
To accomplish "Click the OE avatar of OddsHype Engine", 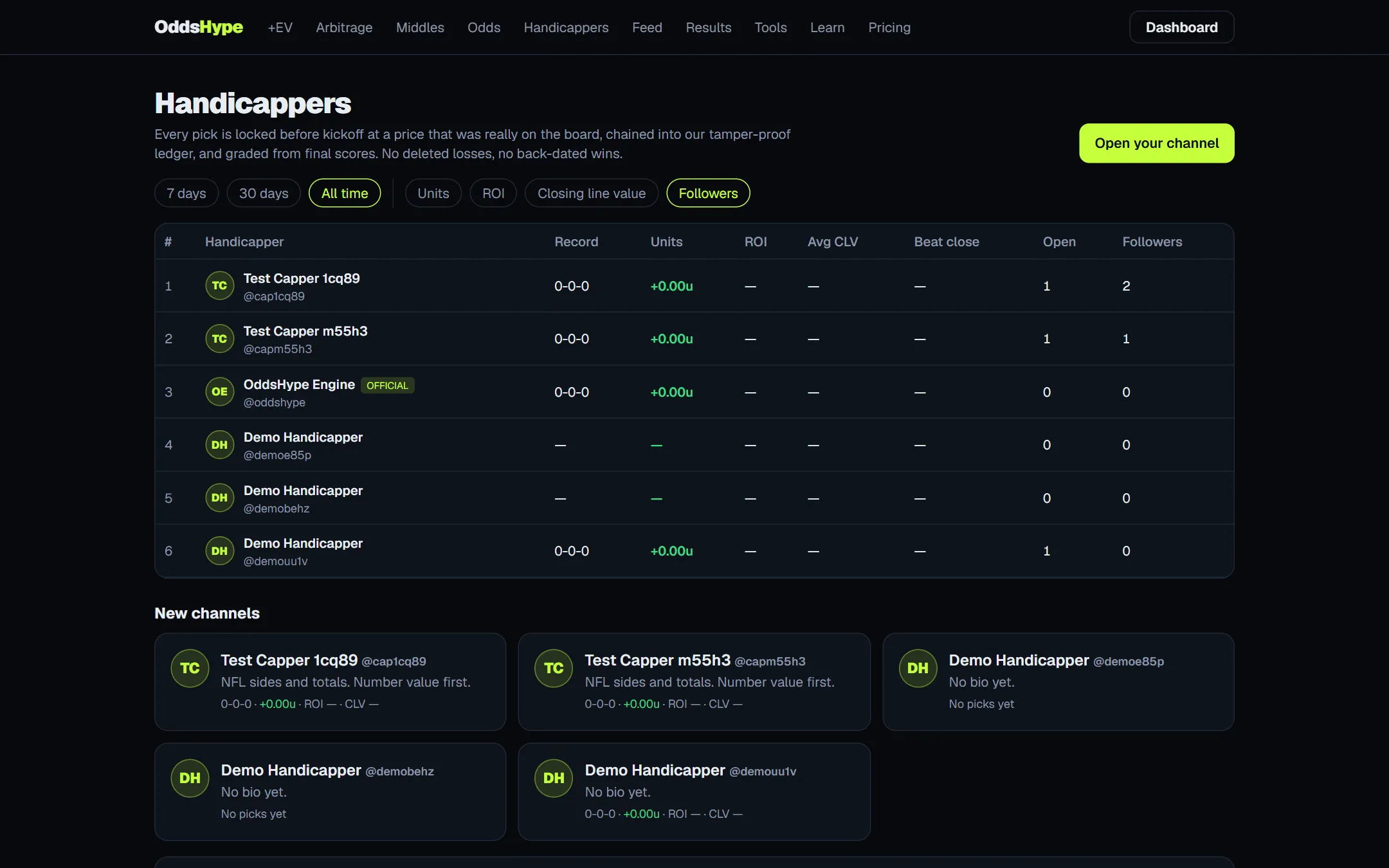I will pyautogui.click(x=219, y=392).
